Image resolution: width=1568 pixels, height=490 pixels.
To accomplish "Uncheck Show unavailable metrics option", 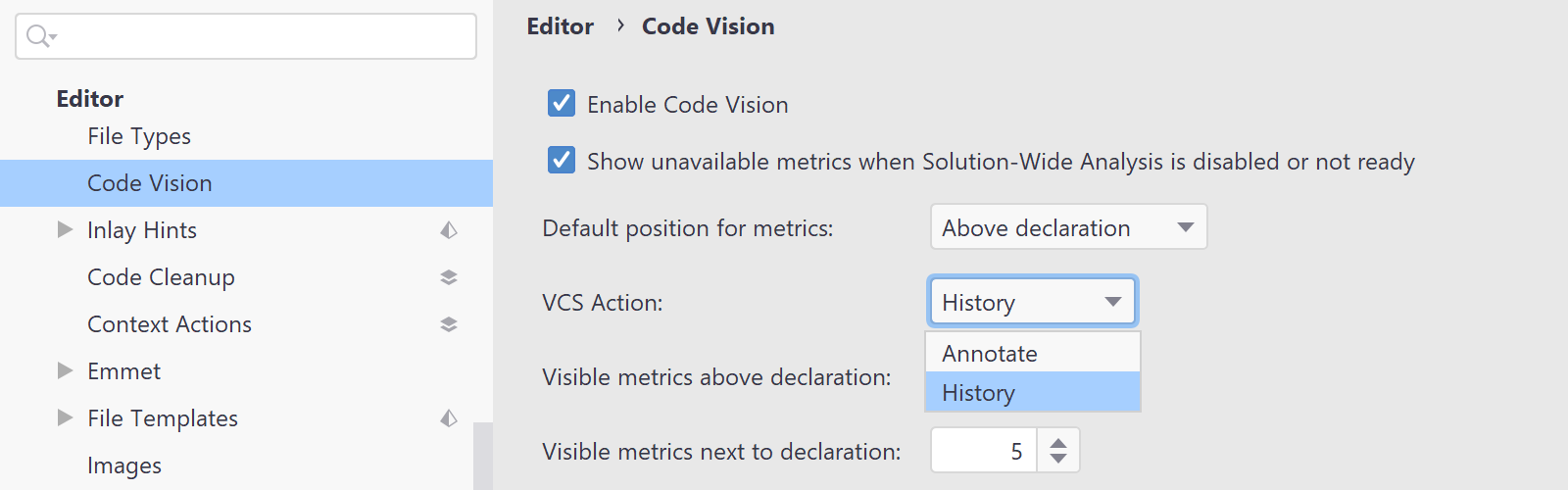I will click(562, 160).
